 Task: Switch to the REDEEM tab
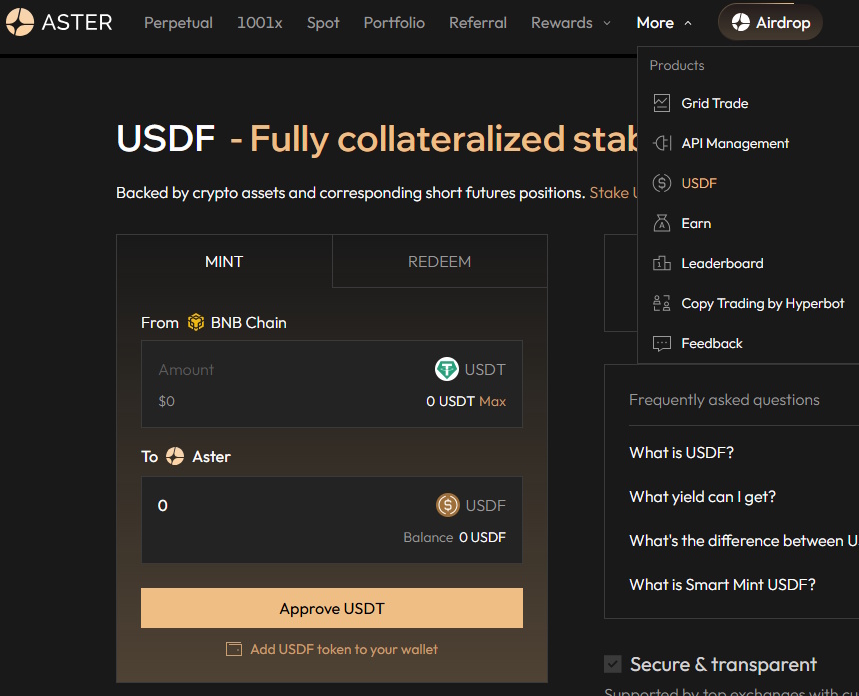(x=439, y=262)
